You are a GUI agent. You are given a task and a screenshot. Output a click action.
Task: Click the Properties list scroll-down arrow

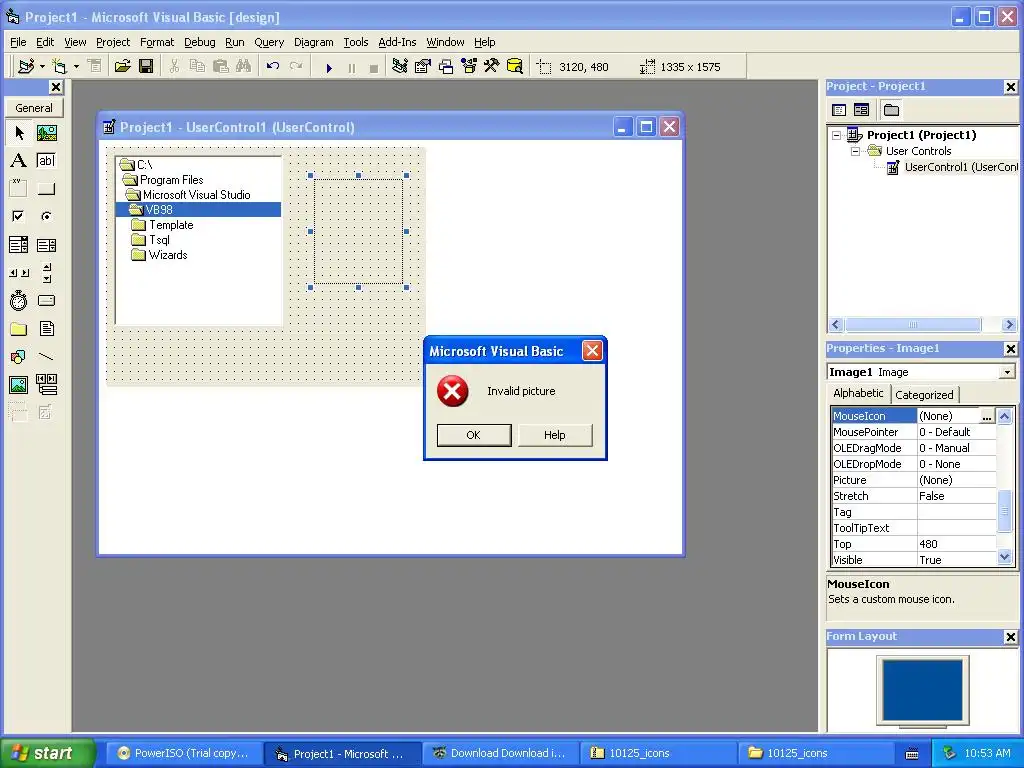1005,558
